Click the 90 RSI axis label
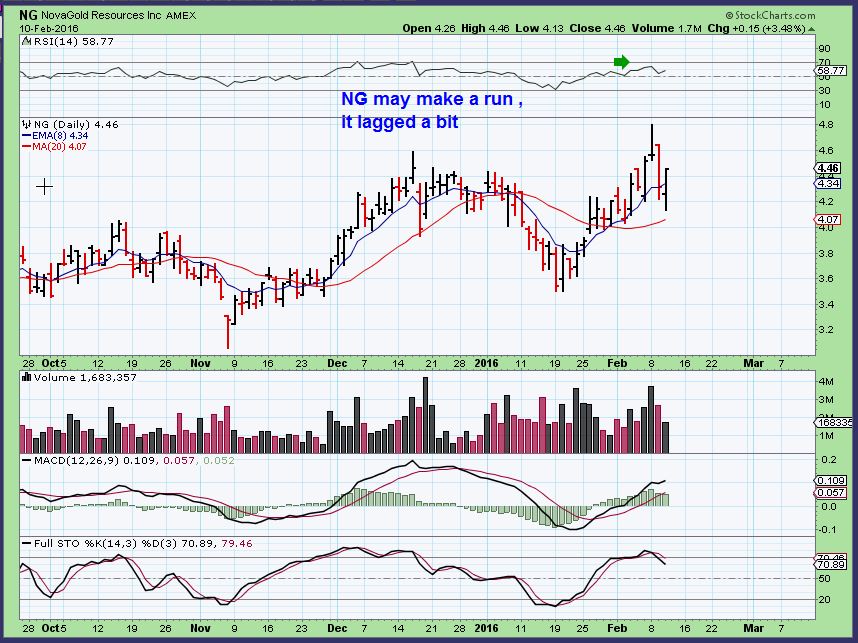This screenshot has height=643, width=858. click(x=825, y=50)
